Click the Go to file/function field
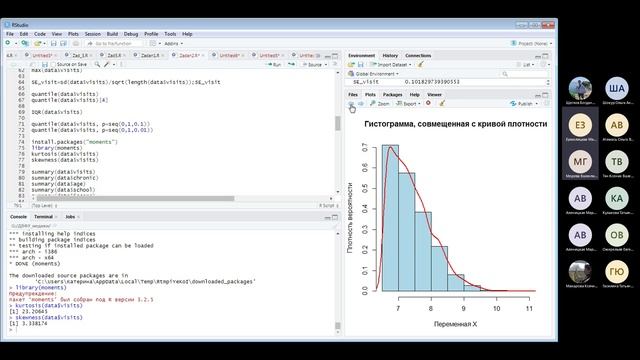The image size is (640, 360). [x=114, y=43]
